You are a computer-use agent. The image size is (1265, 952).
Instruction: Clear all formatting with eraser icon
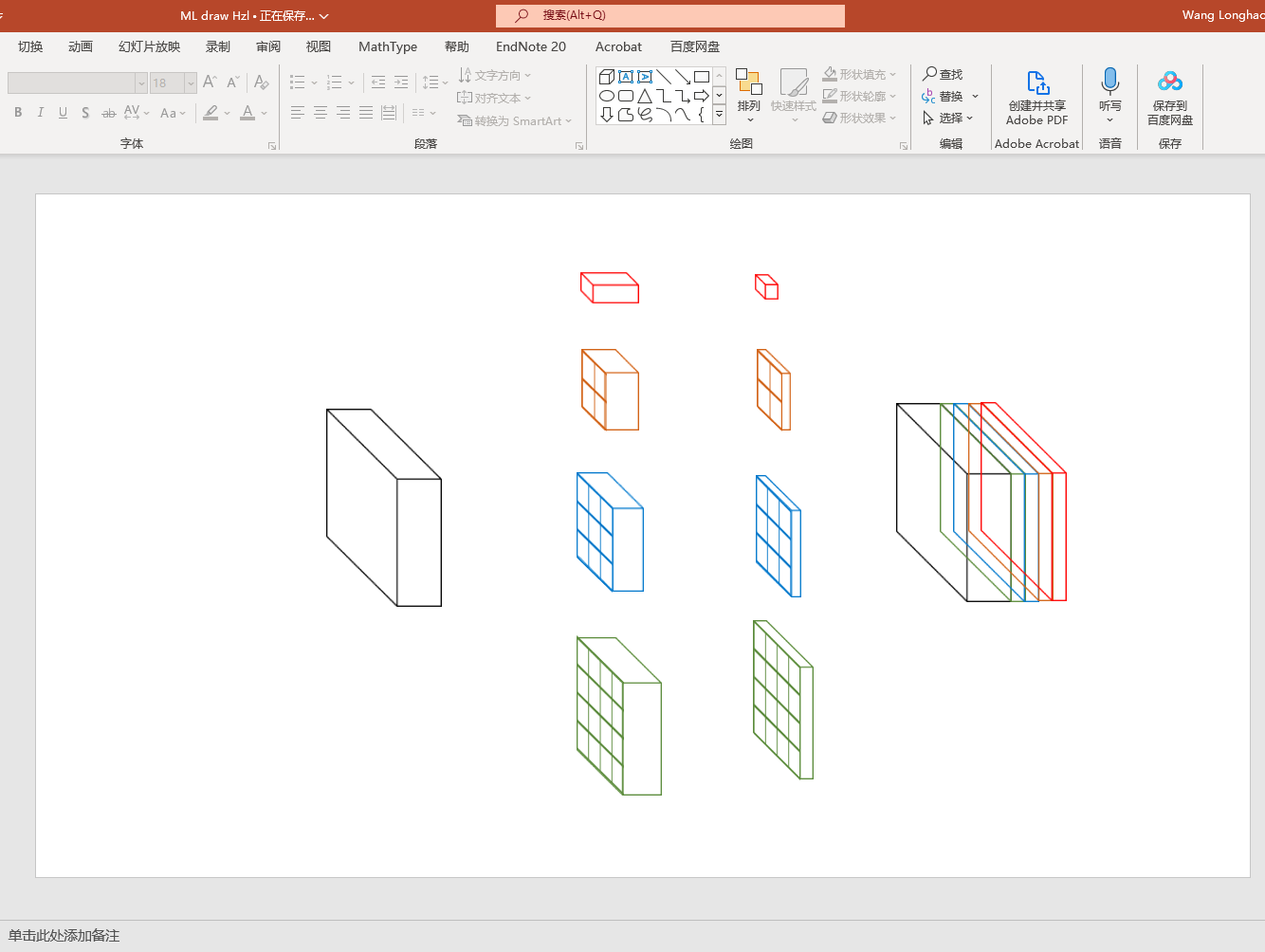point(262,82)
